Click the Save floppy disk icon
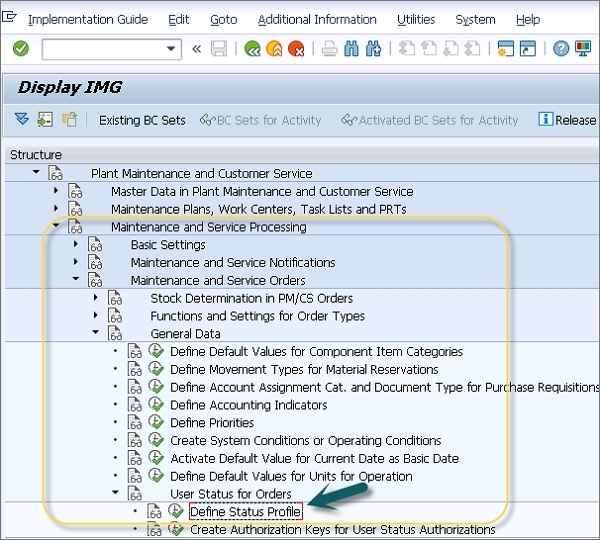 pyautogui.click(x=219, y=49)
